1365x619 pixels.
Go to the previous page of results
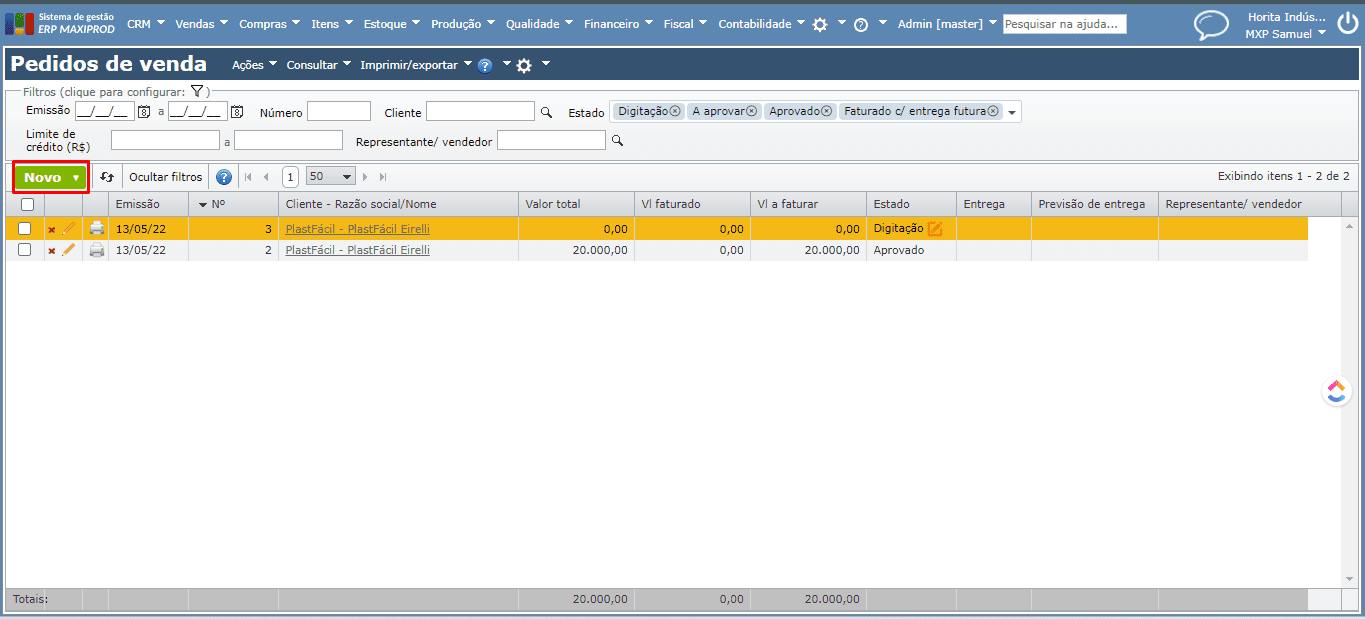click(x=266, y=177)
